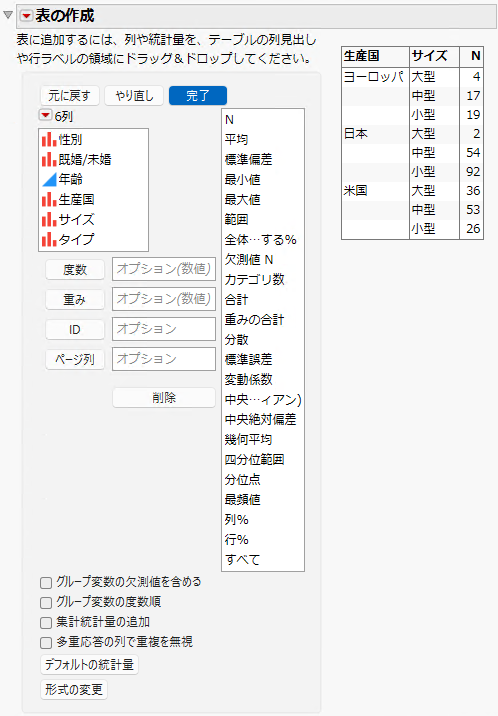This screenshot has width=498, height=716.
Task: Click the red bar icon beside 生産国
Action: click(x=49, y=200)
